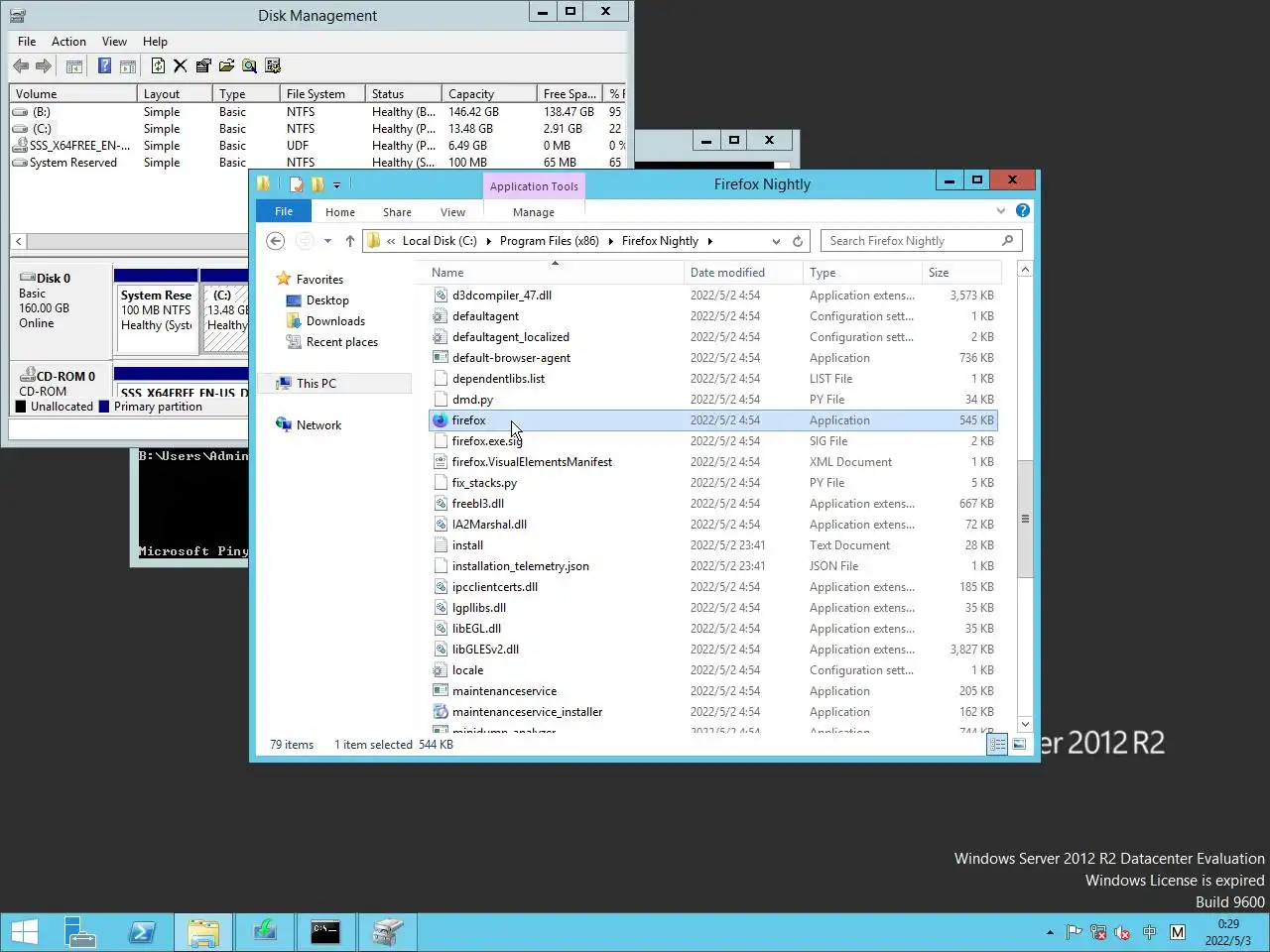The height and width of the screenshot is (952, 1270).
Task: Click Back arrow in Disk Management toolbar
Action: [x=20, y=66]
